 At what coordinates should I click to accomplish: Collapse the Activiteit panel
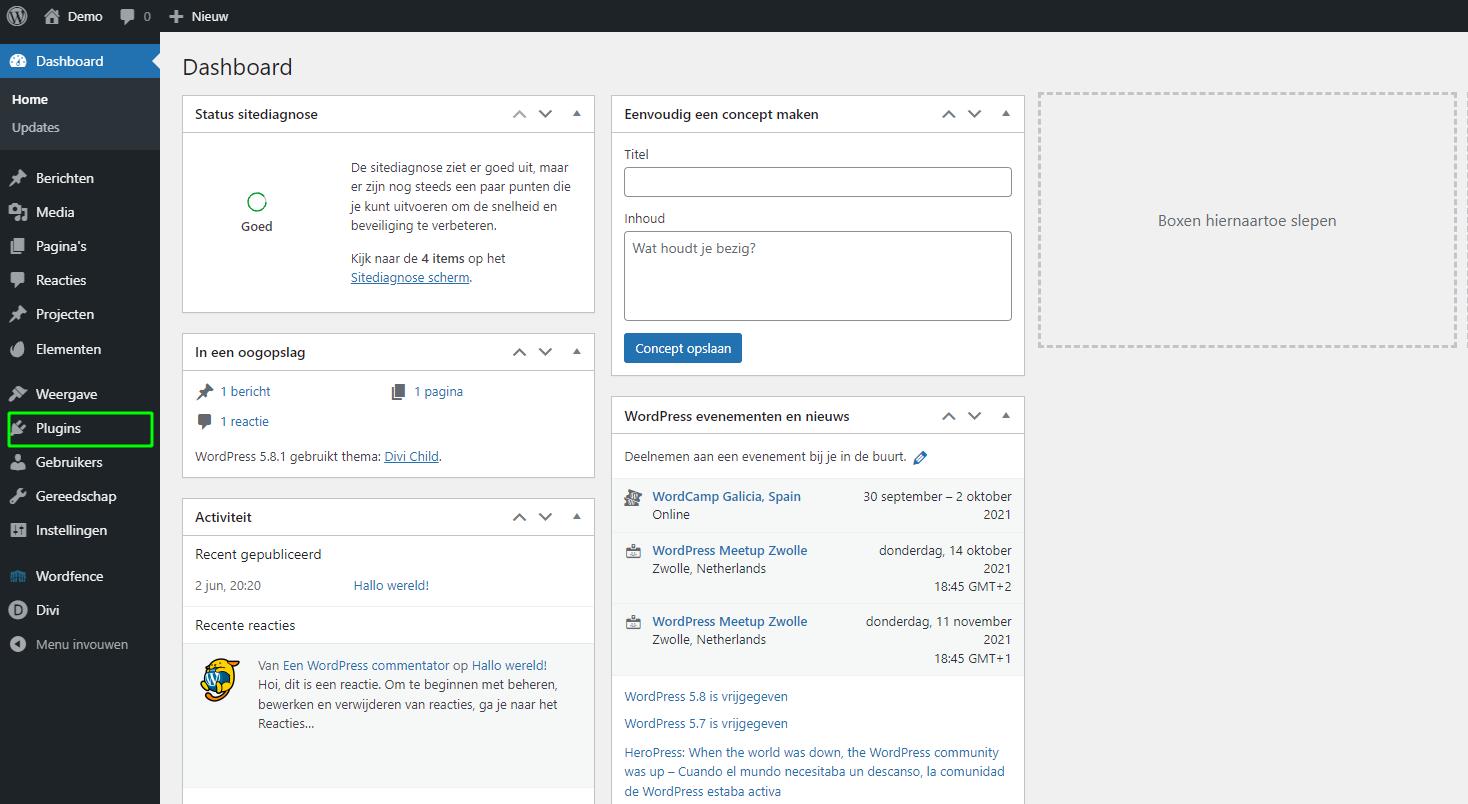click(x=576, y=517)
